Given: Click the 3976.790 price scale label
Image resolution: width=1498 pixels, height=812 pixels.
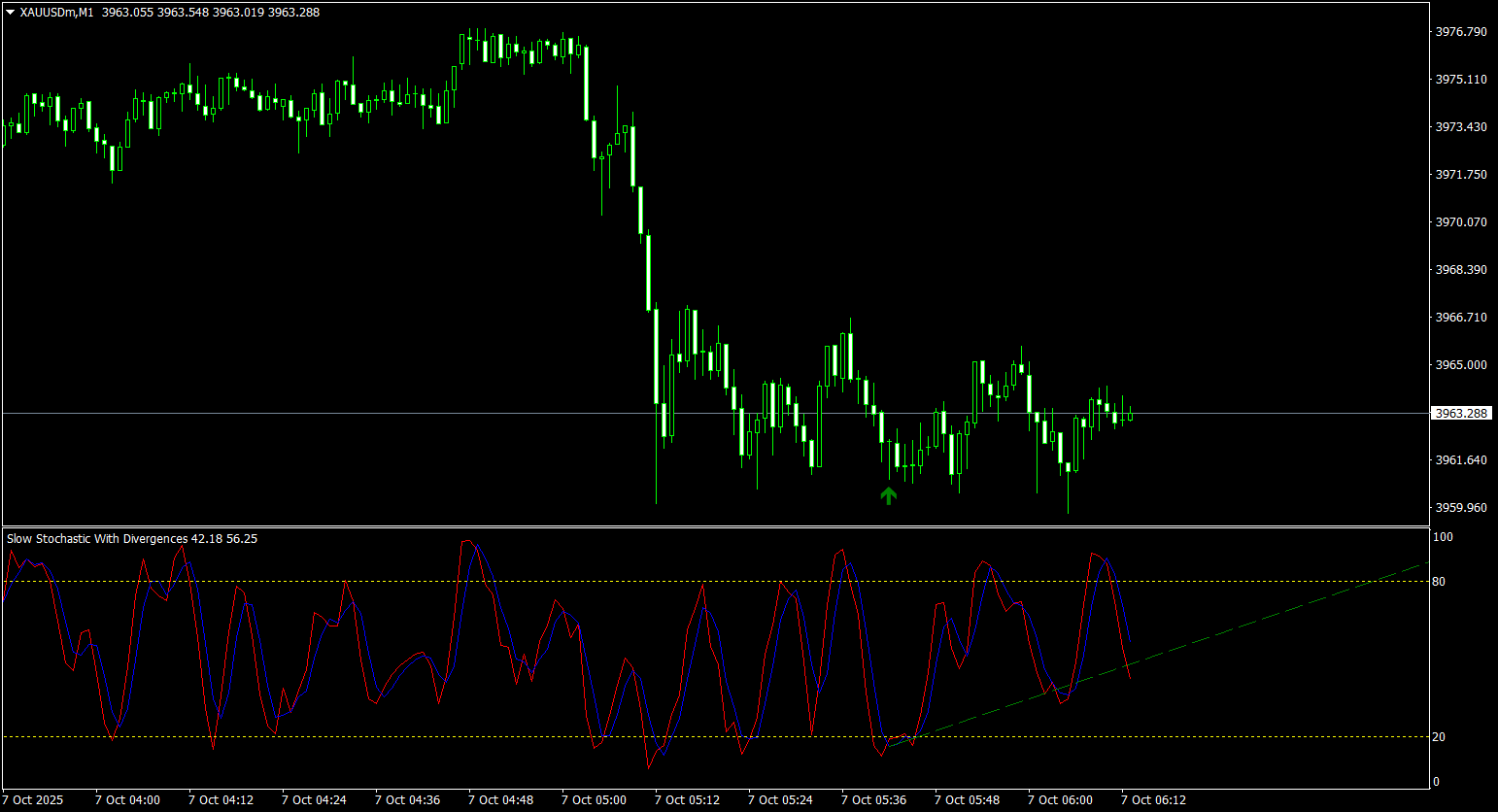Looking at the screenshot, I should [1461, 32].
